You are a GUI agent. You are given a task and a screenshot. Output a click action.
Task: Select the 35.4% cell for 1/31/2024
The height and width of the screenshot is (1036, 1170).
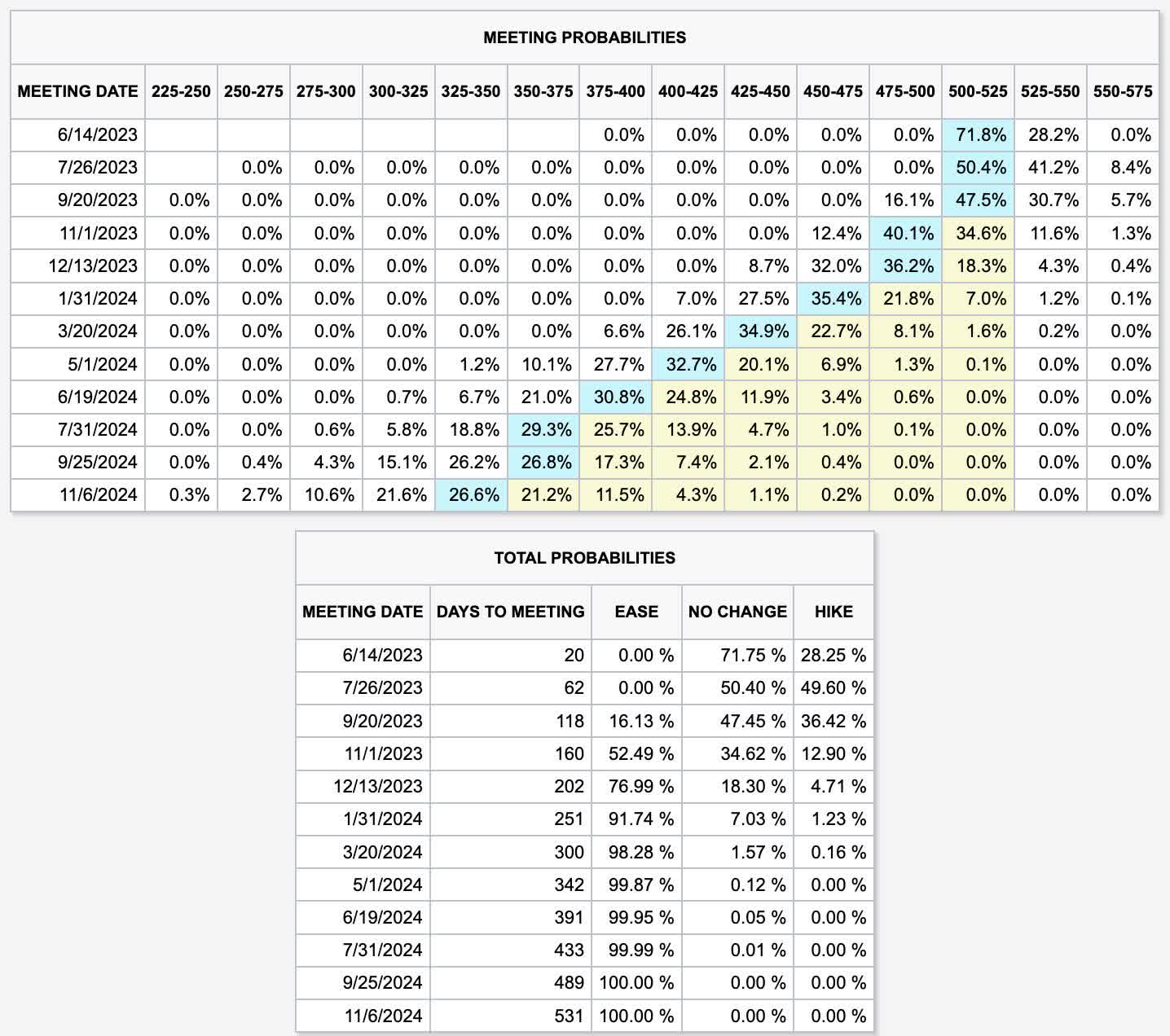[833, 299]
